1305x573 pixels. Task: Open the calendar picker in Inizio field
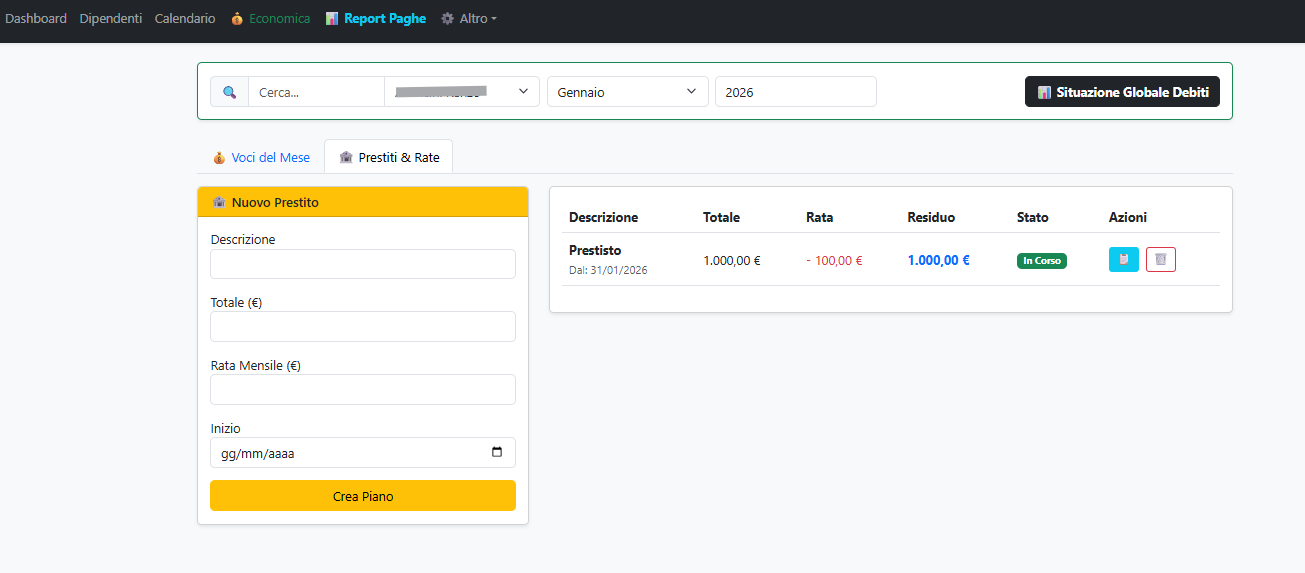click(497, 453)
